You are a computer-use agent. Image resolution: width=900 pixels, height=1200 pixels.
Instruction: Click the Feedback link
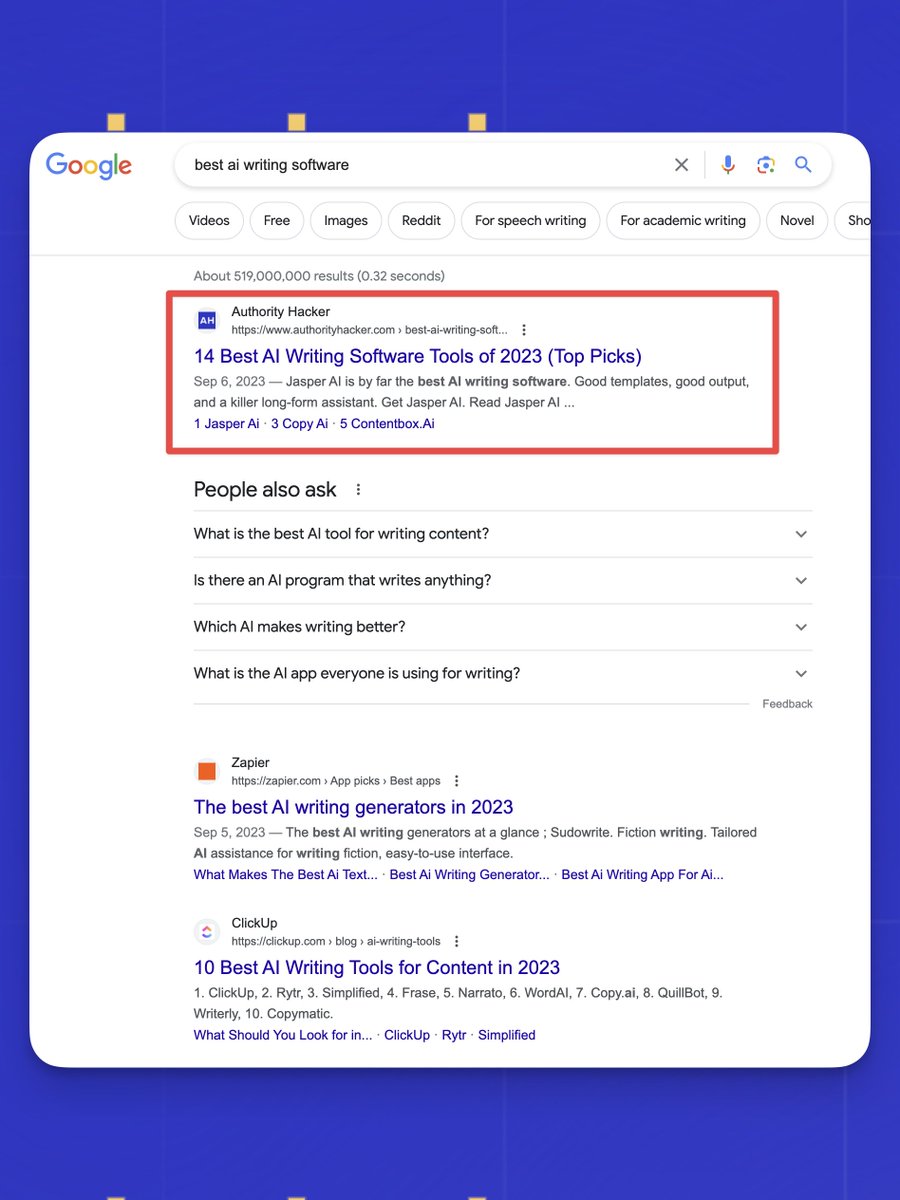click(787, 704)
